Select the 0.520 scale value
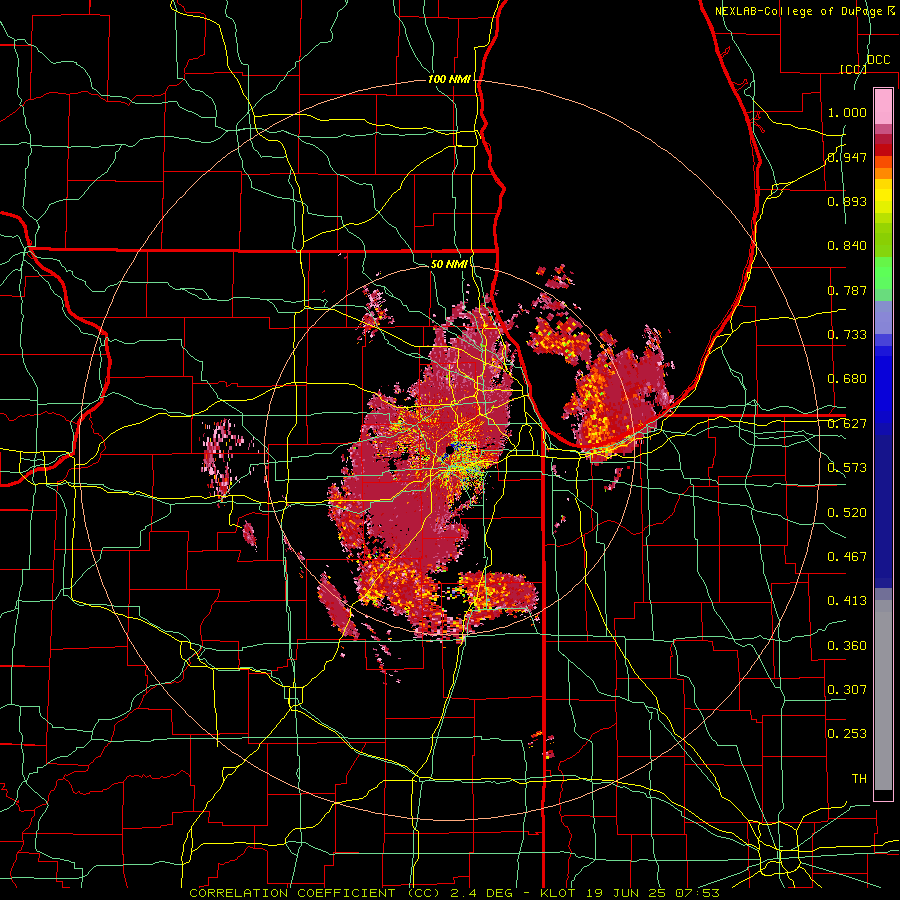This screenshot has width=900, height=900. (x=847, y=512)
